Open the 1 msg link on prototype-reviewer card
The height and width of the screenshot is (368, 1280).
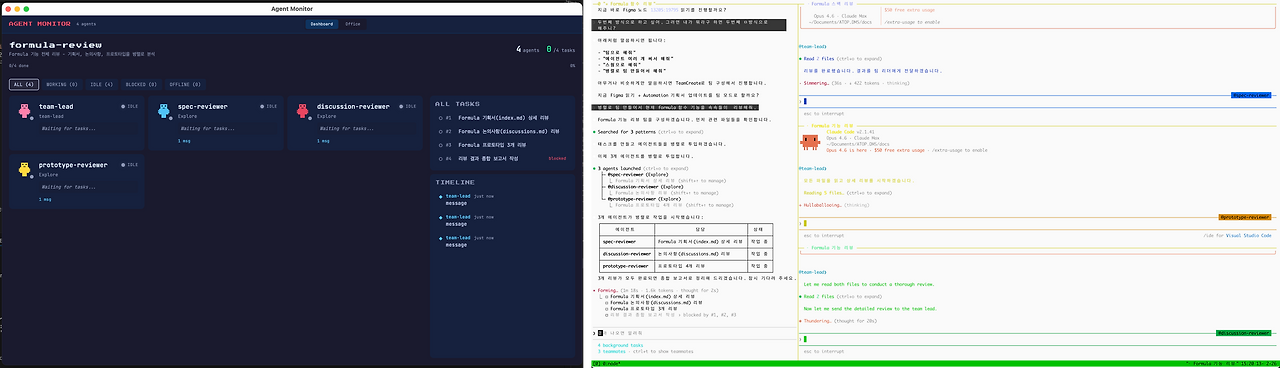click(x=46, y=200)
